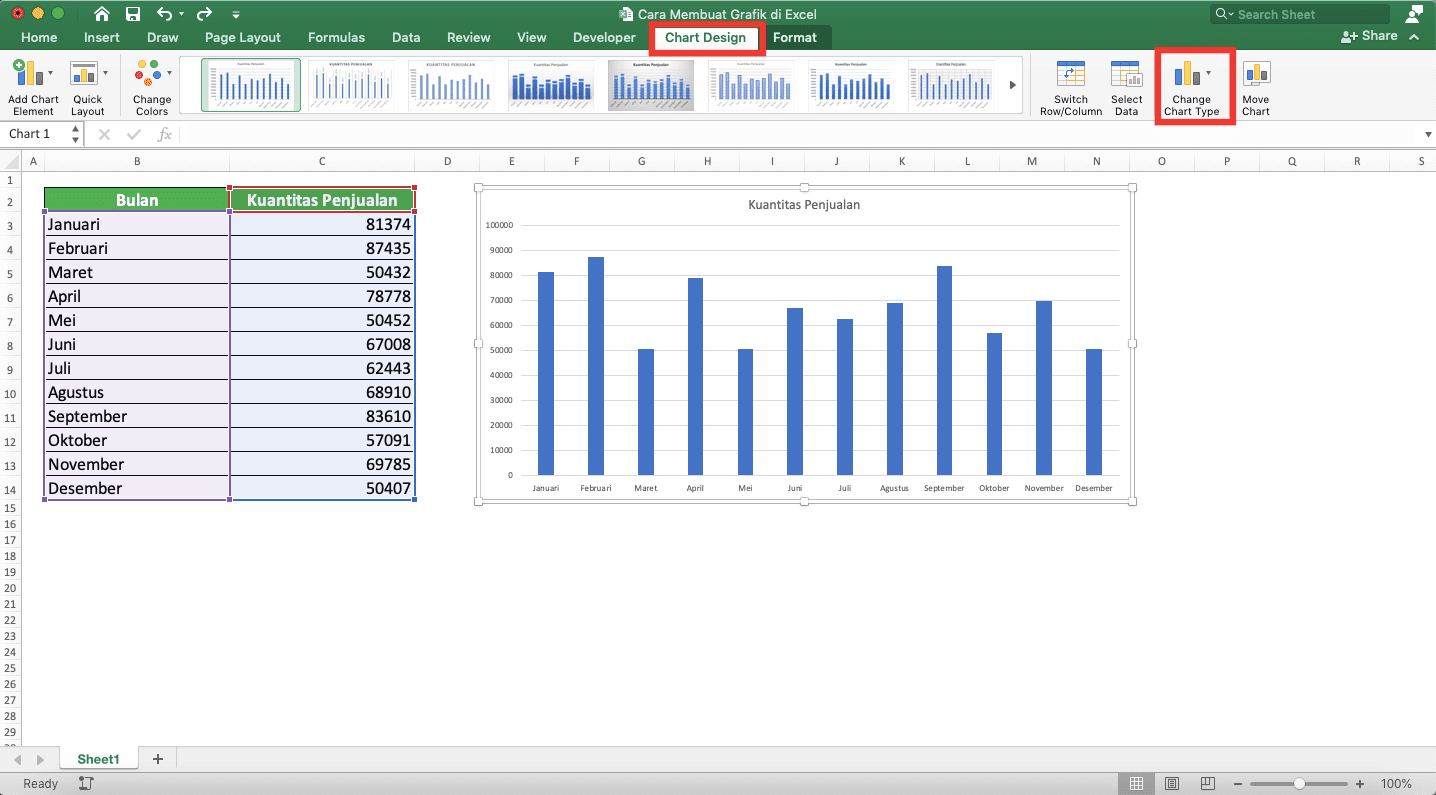Click the Save disk icon

(133, 14)
